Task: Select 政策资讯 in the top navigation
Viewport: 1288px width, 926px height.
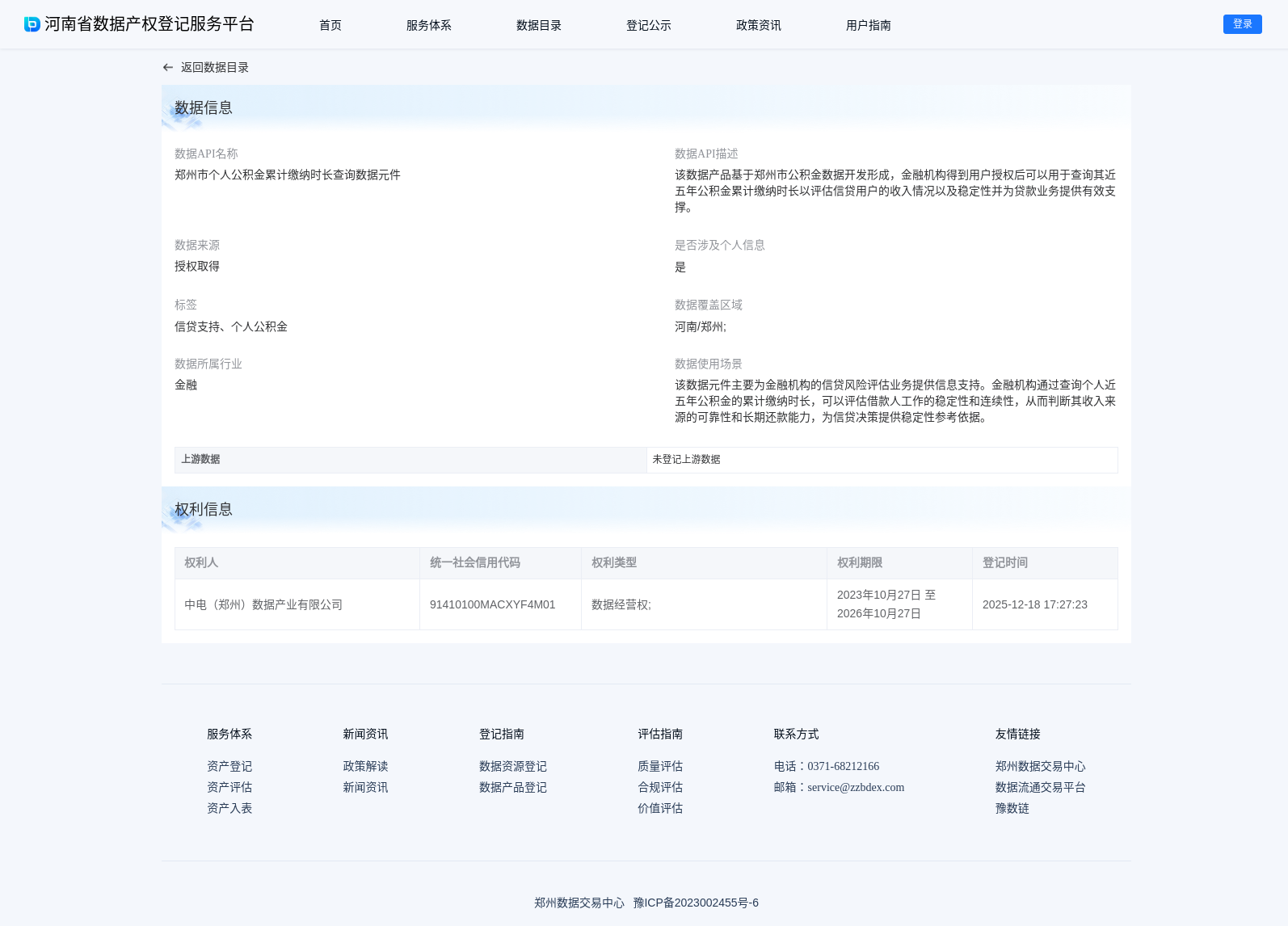Action: (759, 25)
